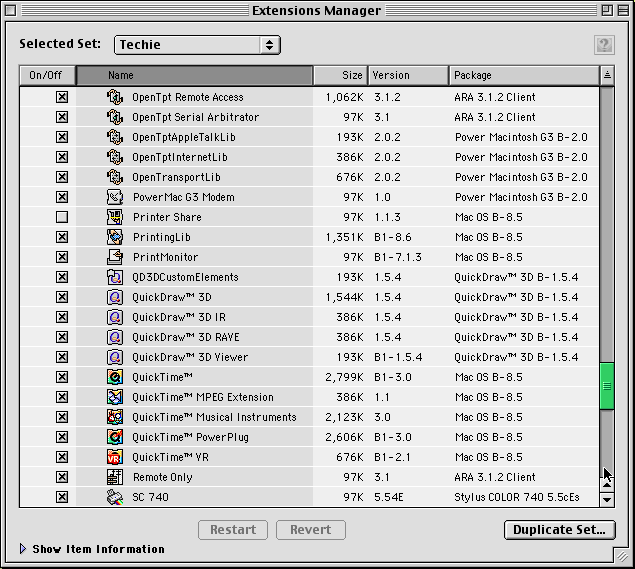Click the "5.54E" version of SC 740
635x569 pixels.
388,497
